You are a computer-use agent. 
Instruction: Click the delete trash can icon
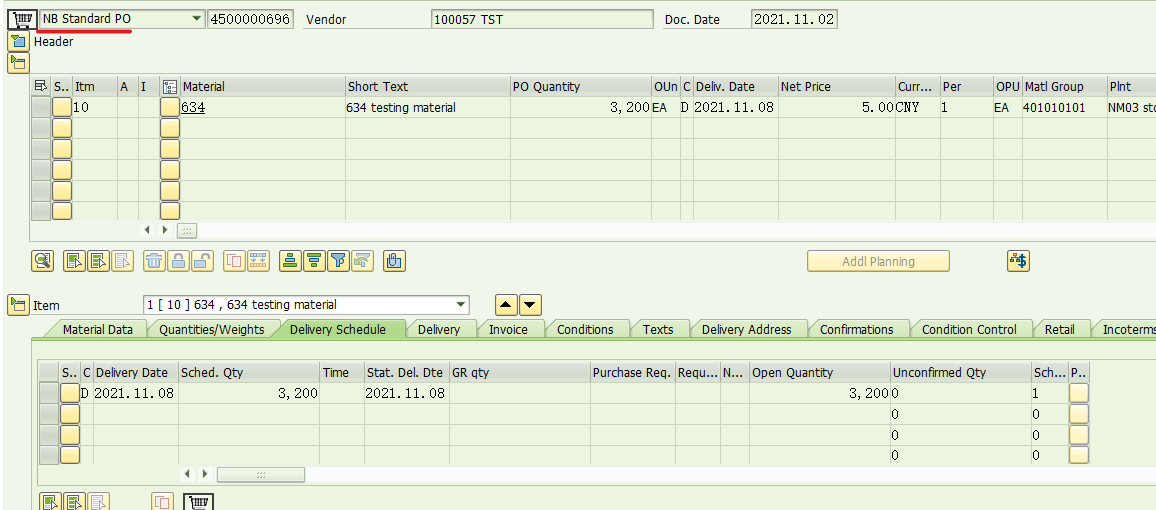click(x=154, y=260)
